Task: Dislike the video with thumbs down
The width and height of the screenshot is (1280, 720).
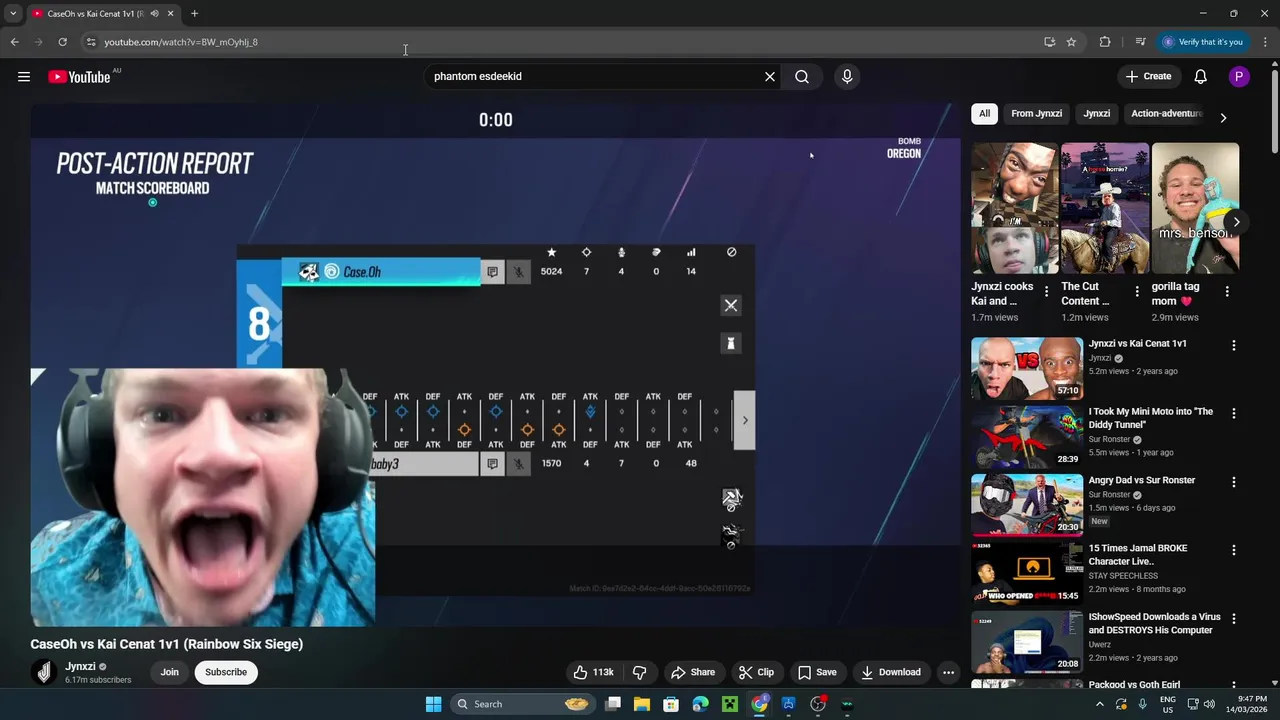Action: pyautogui.click(x=640, y=672)
